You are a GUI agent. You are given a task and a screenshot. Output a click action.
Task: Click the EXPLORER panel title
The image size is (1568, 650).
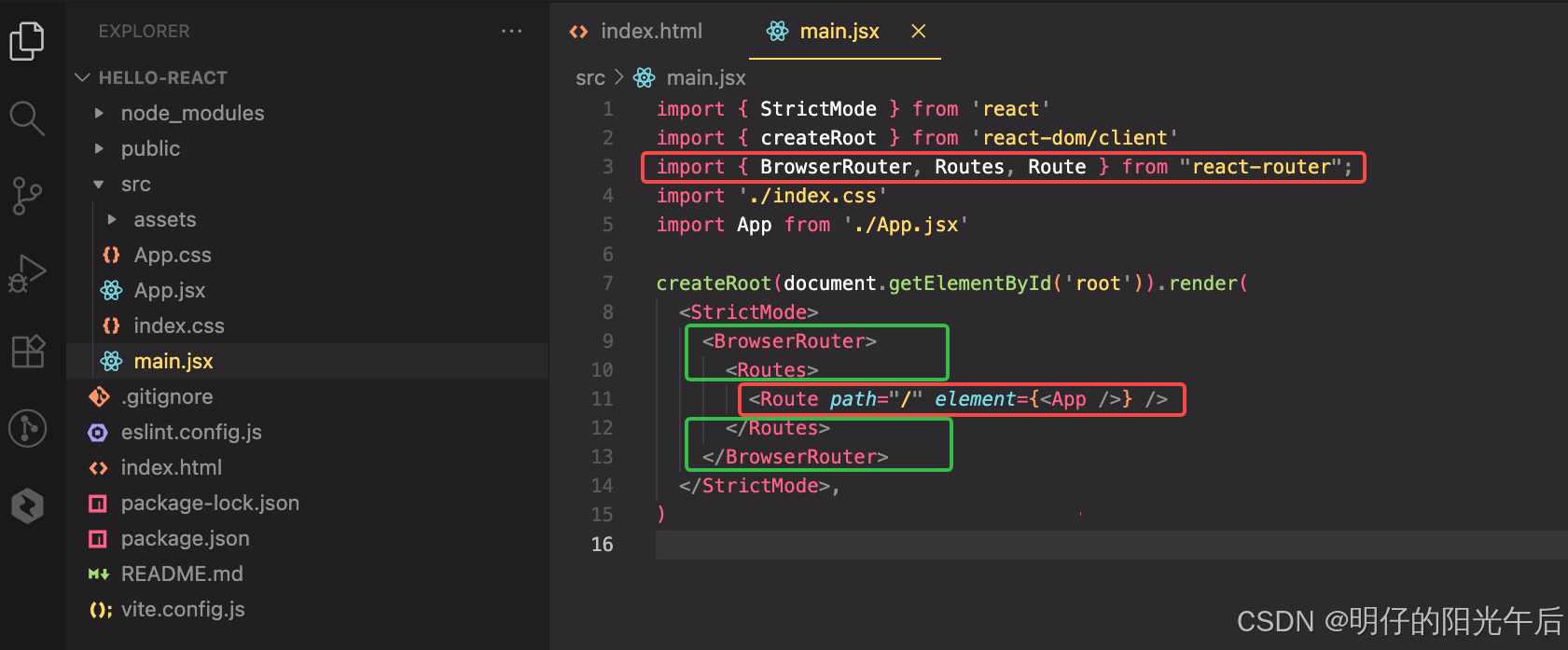[x=144, y=31]
